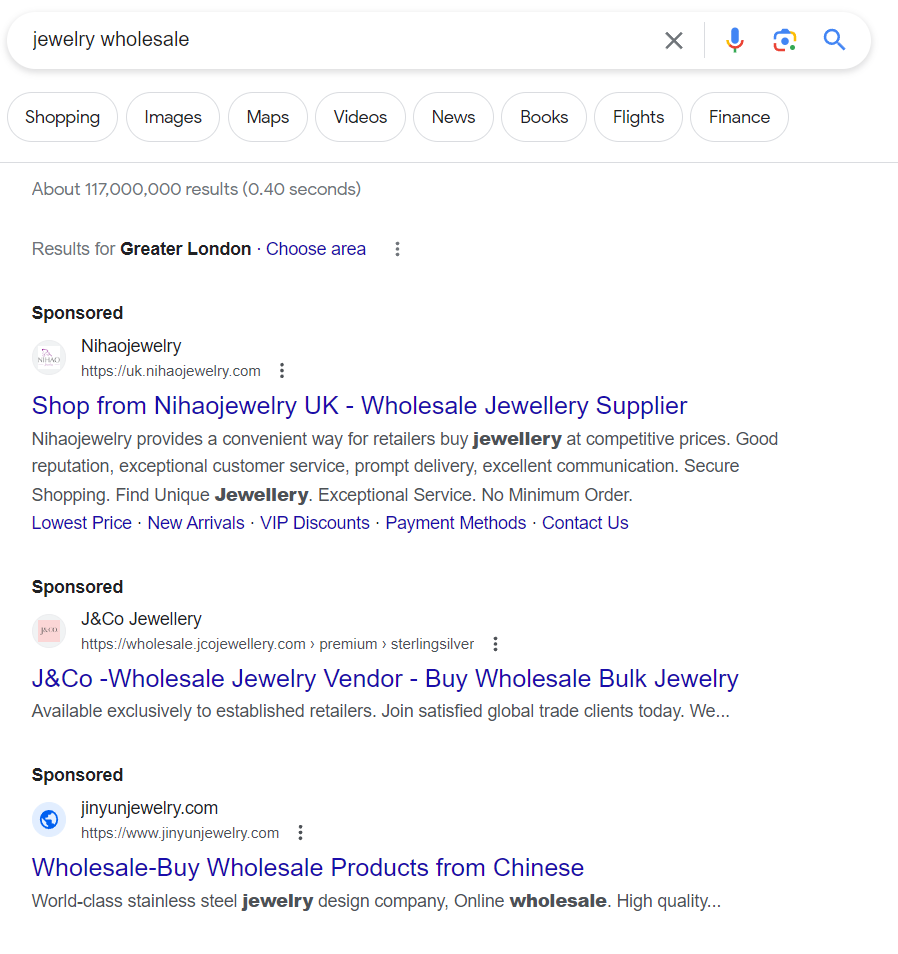This screenshot has width=898, height=954.
Task: Open the Contact Us sitelink
Action: pyautogui.click(x=585, y=523)
